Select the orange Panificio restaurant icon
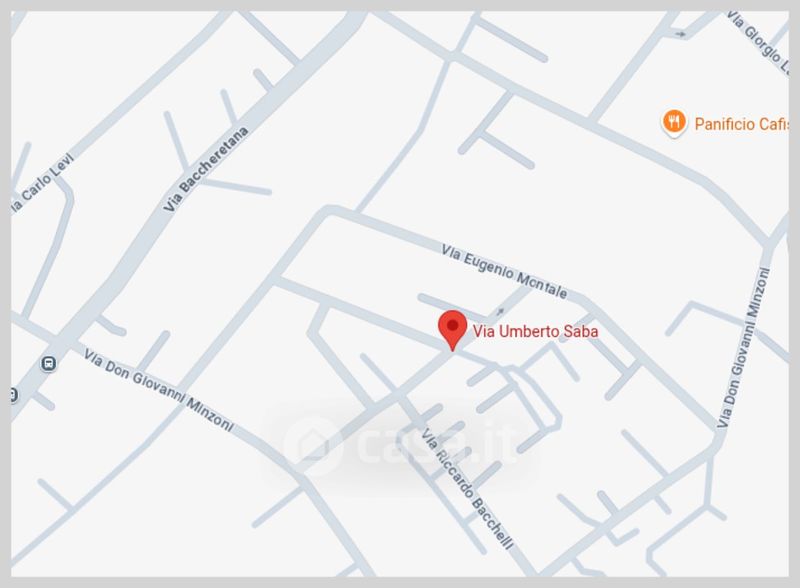Screen dimensions: 800x588 tap(674, 122)
